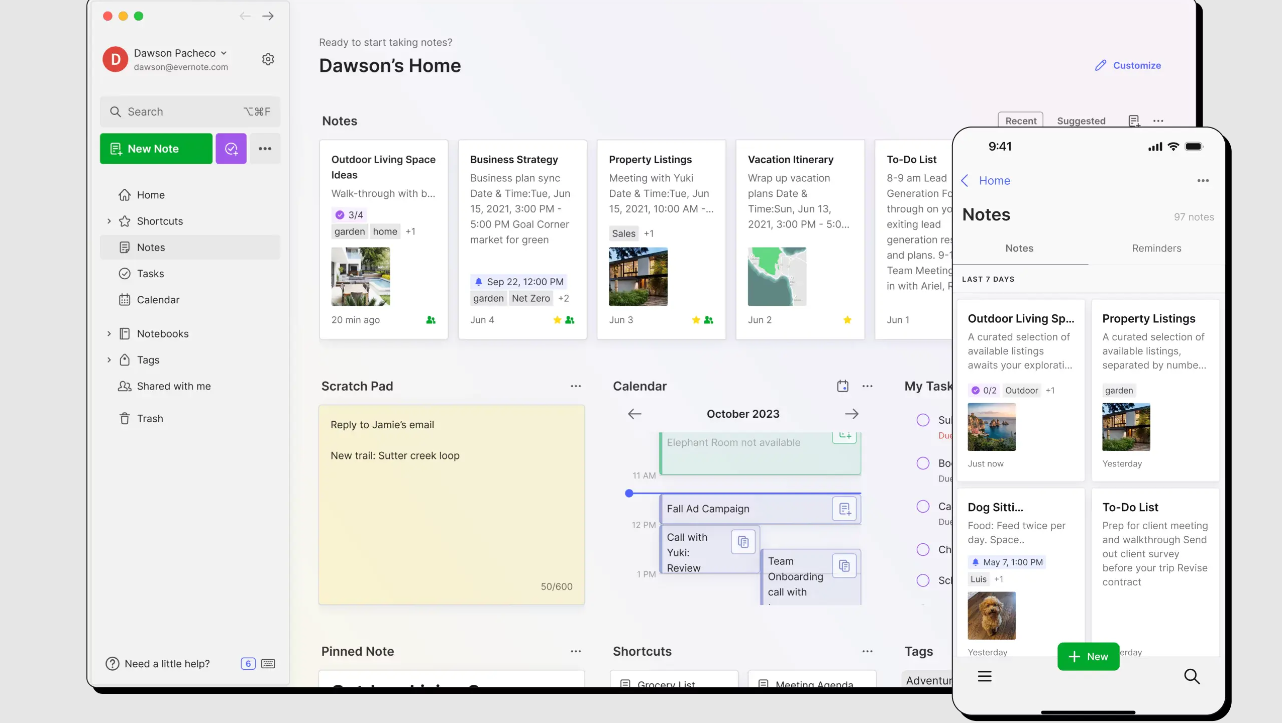The image size is (1282, 723).
Task: Check off a task circle in My Tasks
Action: click(922, 420)
